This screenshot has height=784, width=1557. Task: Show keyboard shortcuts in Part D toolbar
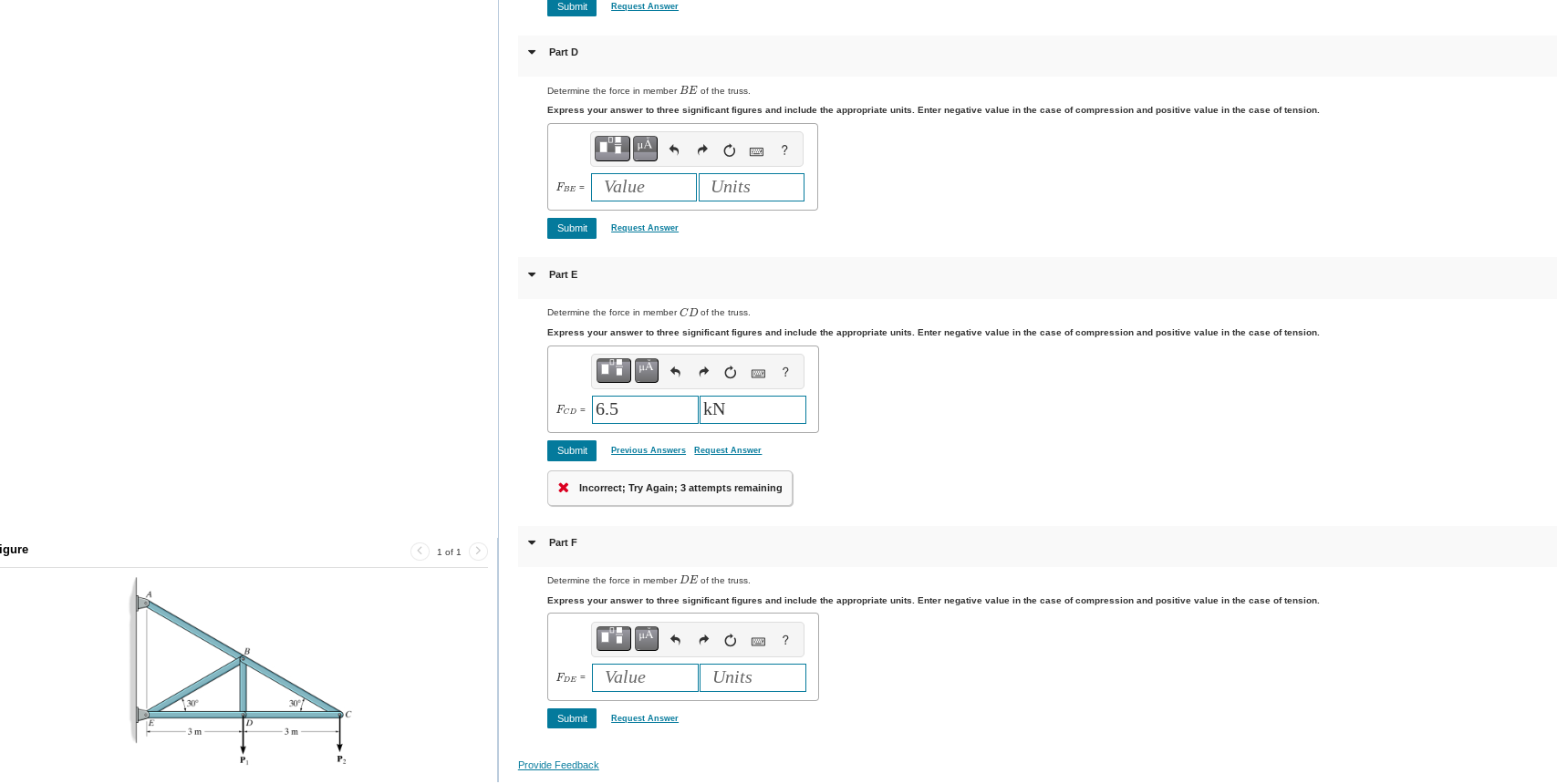click(756, 151)
